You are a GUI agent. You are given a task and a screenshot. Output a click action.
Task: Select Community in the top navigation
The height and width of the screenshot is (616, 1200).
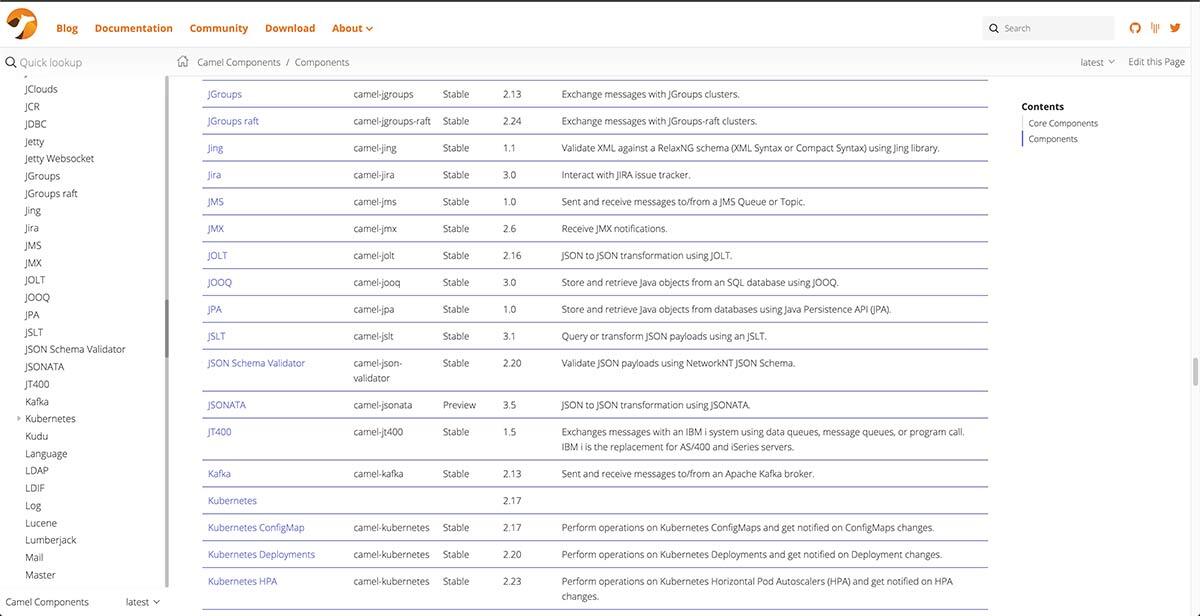click(x=219, y=27)
